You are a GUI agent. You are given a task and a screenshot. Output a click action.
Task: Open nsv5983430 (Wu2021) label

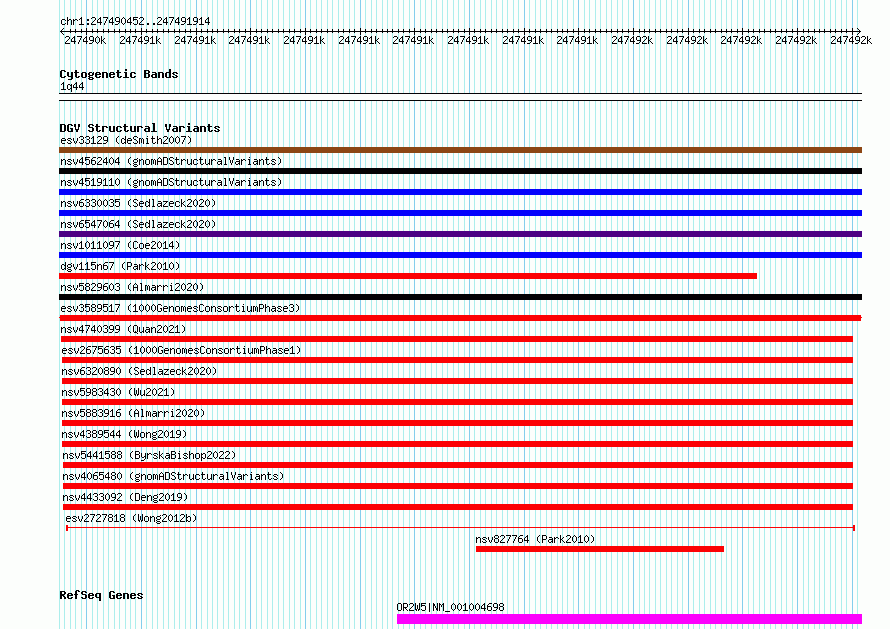(x=118, y=392)
